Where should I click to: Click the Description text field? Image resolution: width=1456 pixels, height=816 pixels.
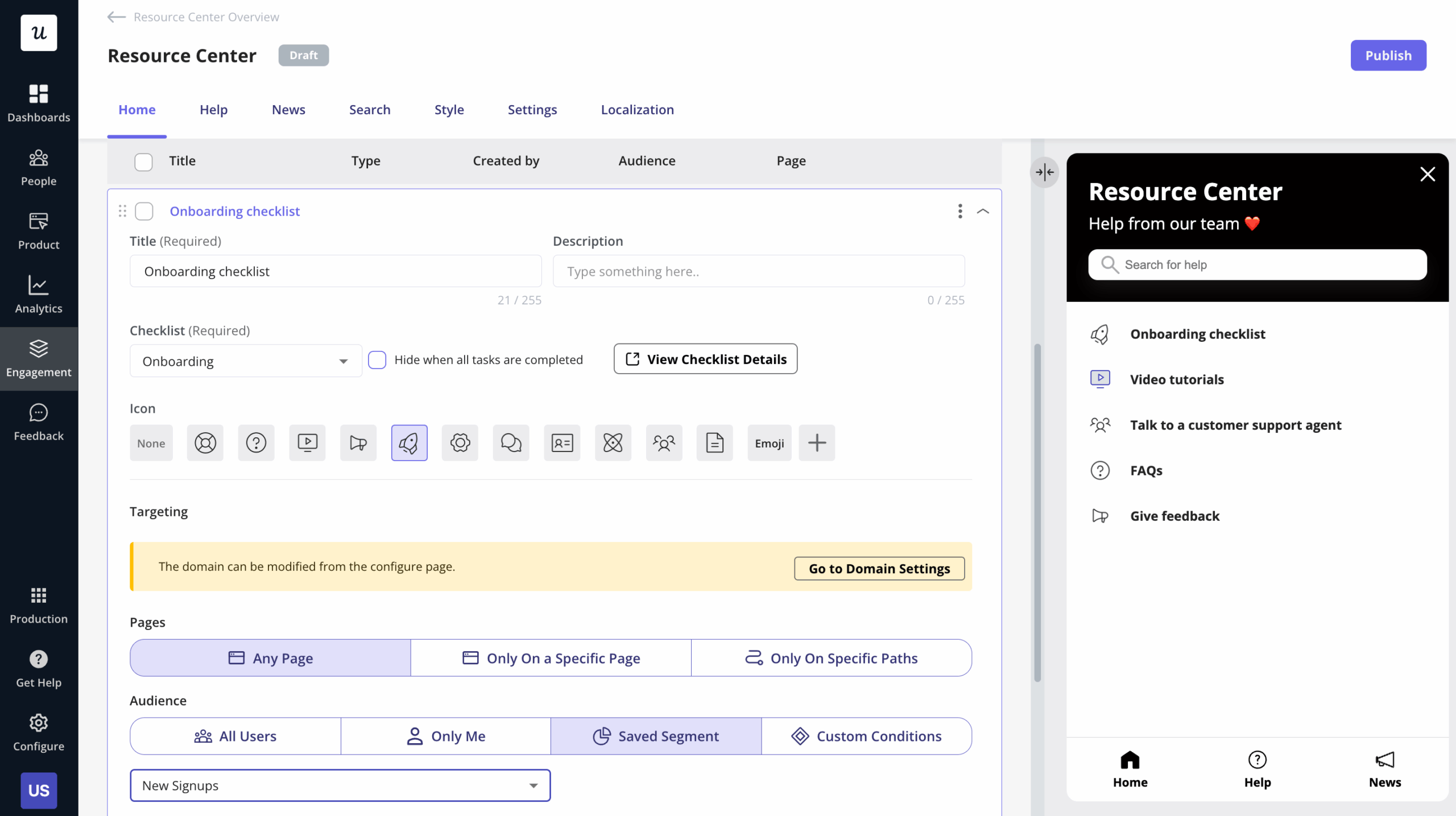[758, 271]
